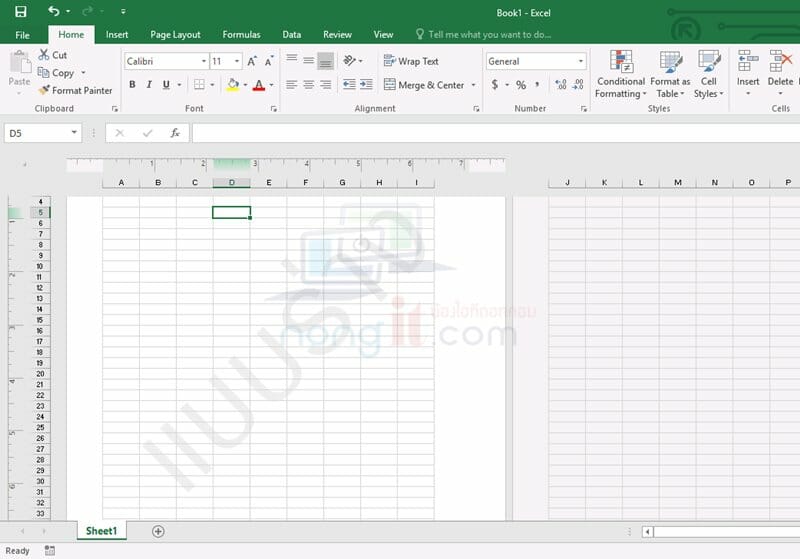Screen dimensions: 800x559
Task: Select row 12 header
Action: coord(40,288)
